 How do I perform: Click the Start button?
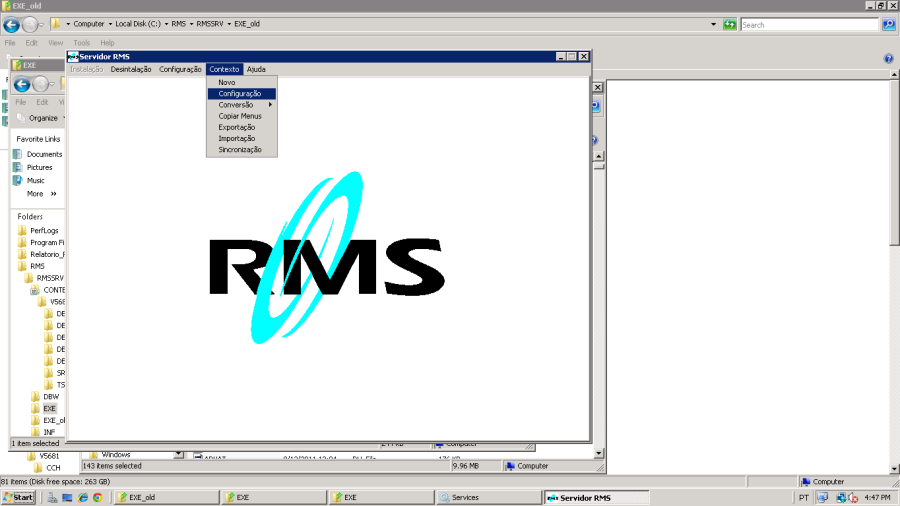coord(18,497)
